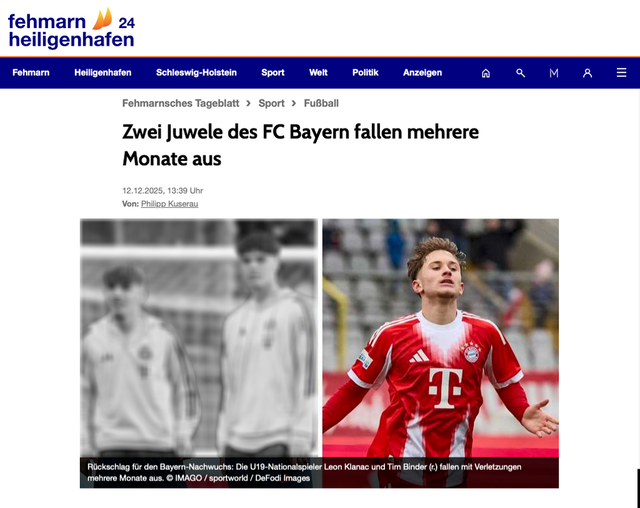The width and height of the screenshot is (640, 508).
Task: Click the fehmarn24 heiligenhafen logo
Action: coord(71,29)
